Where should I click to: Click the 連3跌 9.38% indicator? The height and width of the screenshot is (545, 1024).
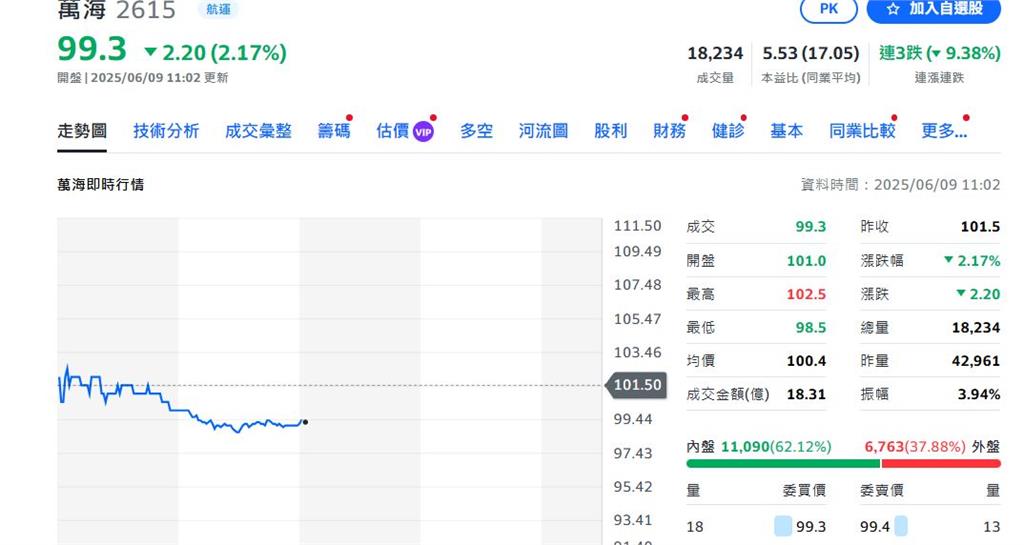click(940, 53)
